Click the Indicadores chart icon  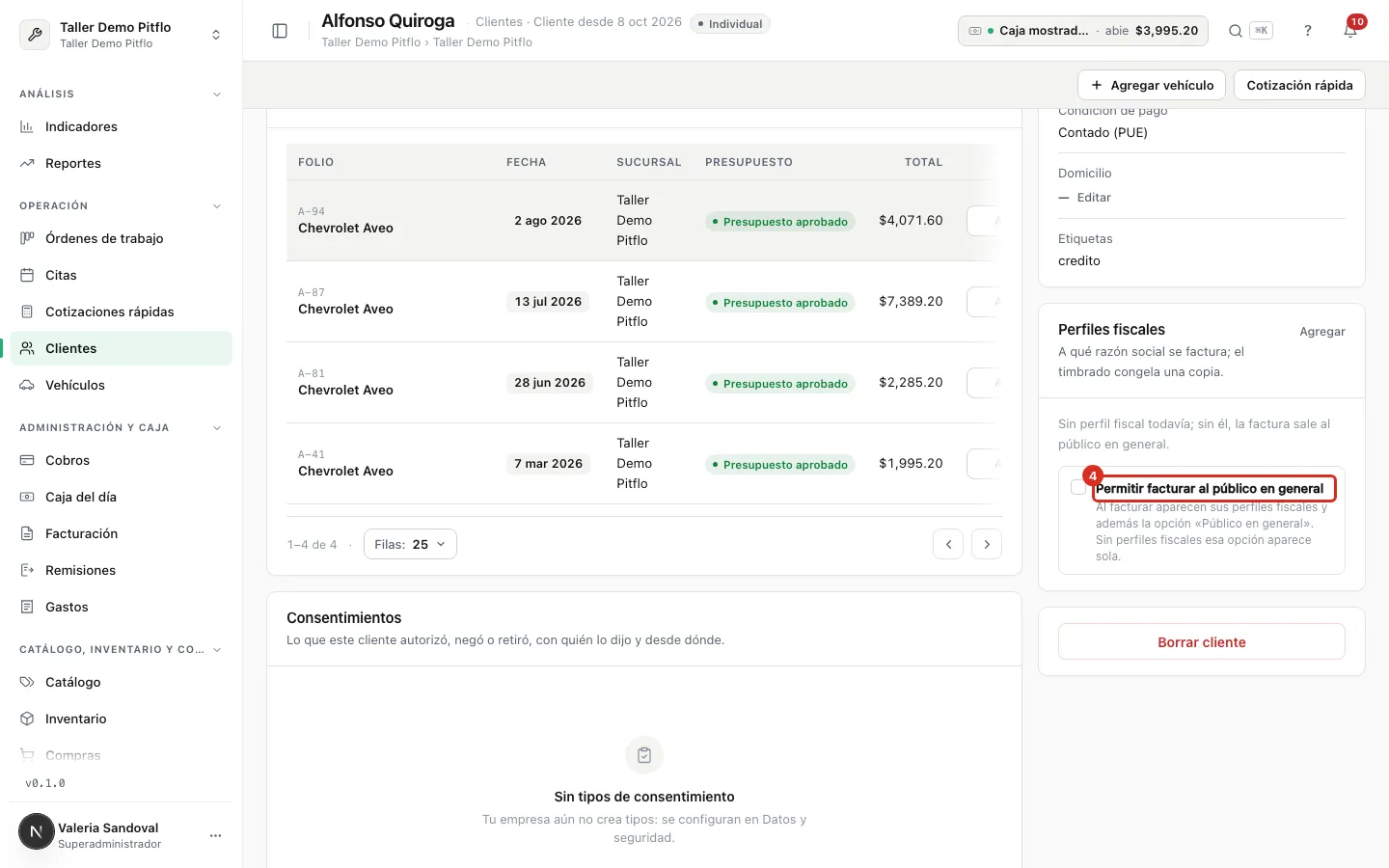click(x=27, y=126)
